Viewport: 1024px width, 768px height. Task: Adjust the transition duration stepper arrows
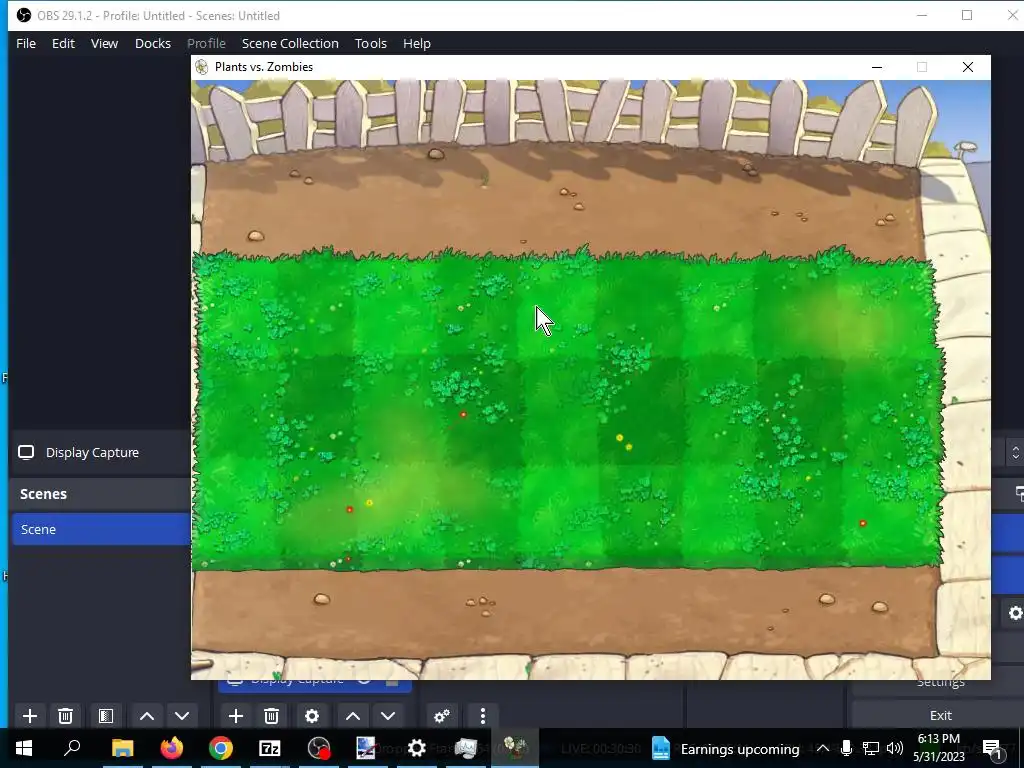pos(1015,453)
